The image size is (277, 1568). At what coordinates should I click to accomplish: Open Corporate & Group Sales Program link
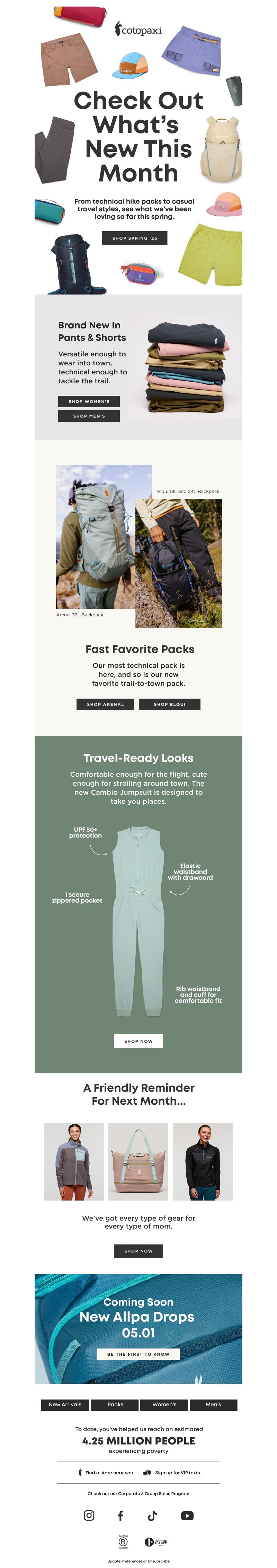[x=138, y=1493]
